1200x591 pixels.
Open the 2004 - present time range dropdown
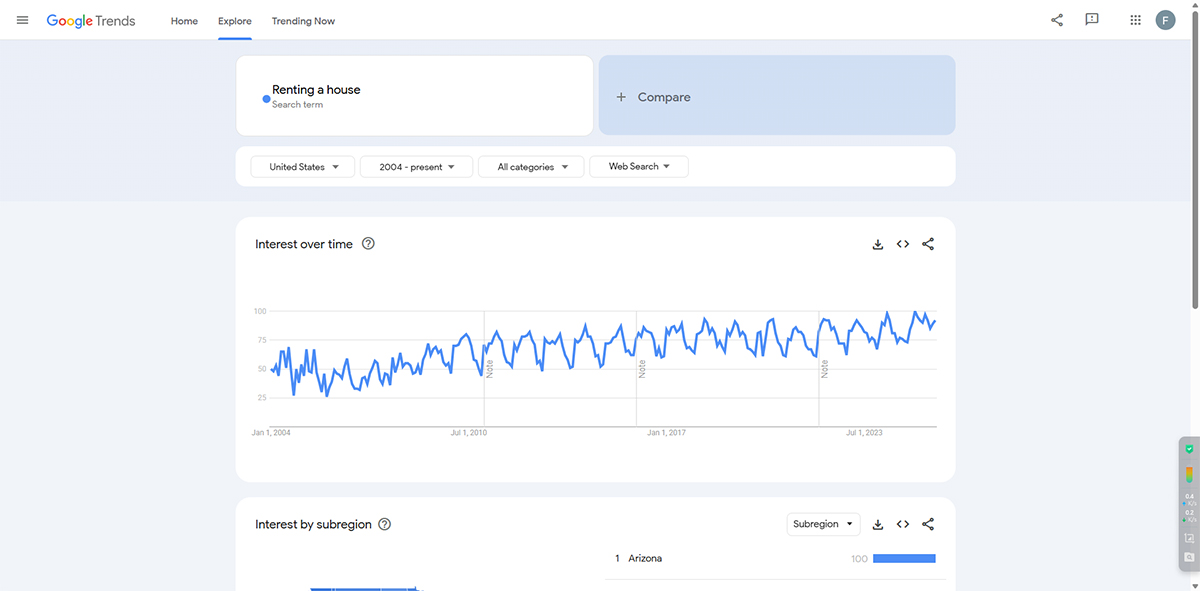416,167
